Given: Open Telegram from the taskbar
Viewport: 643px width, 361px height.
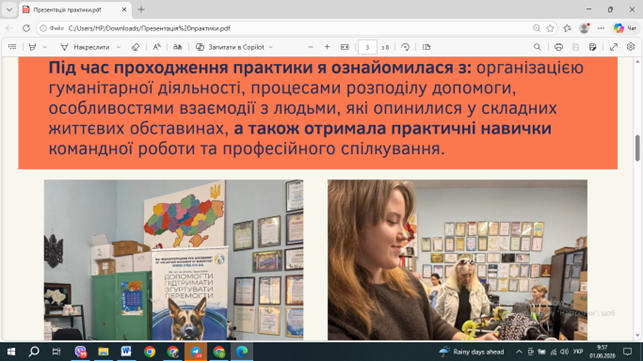Looking at the screenshot, I should coord(196,352).
